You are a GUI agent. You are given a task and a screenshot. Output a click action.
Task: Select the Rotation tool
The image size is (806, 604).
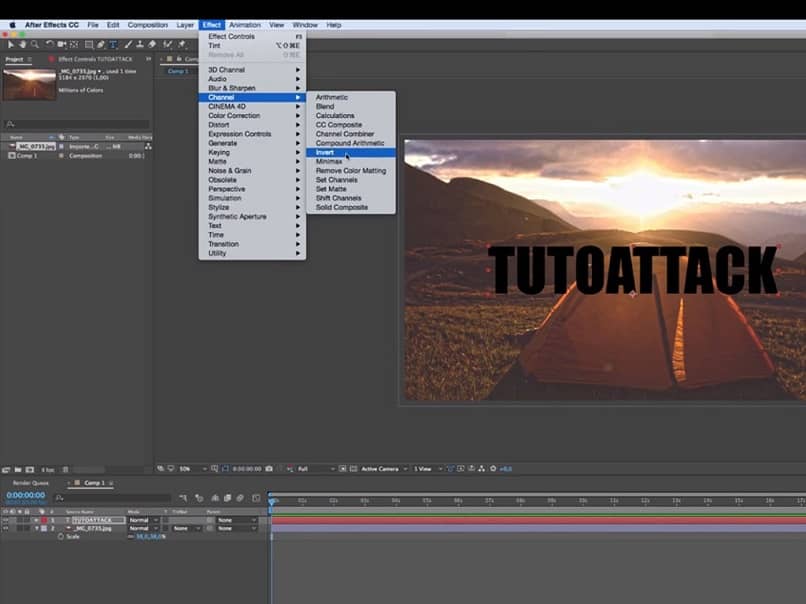tap(50, 44)
